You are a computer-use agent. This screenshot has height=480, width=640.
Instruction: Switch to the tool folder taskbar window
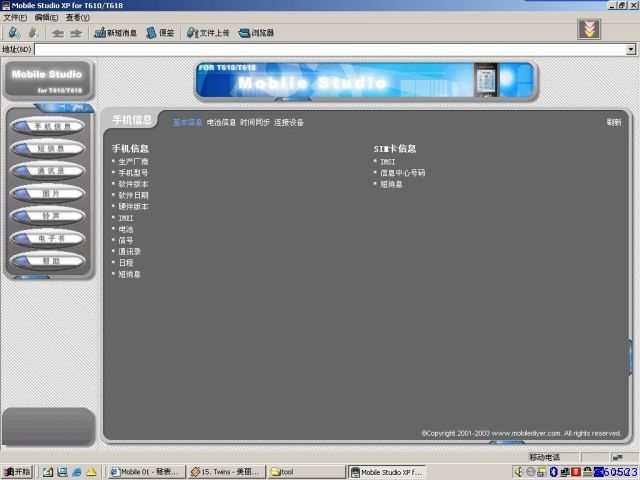pyautogui.click(x=307, y=472)
